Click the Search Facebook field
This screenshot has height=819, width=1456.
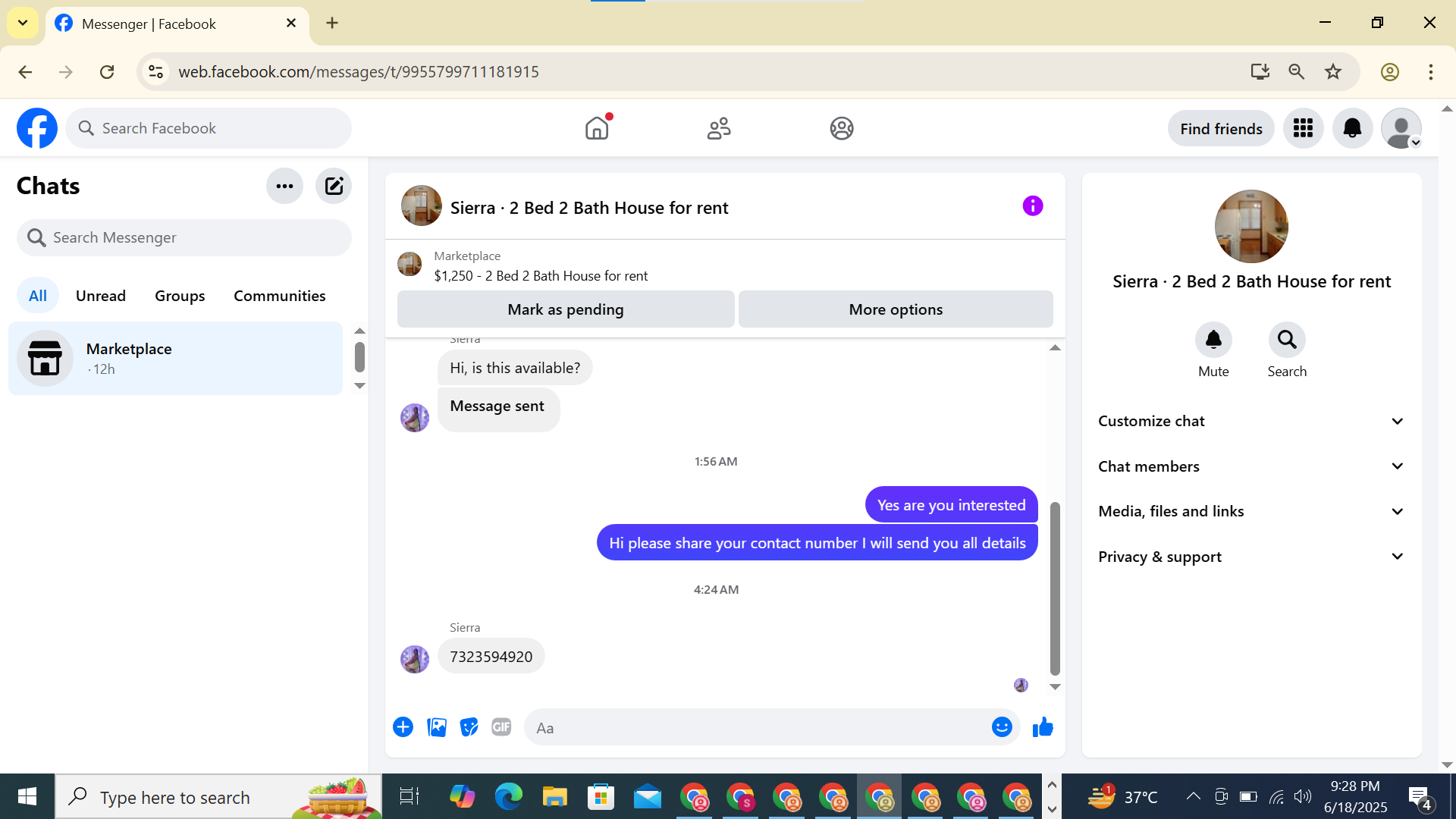pos(209,128)
